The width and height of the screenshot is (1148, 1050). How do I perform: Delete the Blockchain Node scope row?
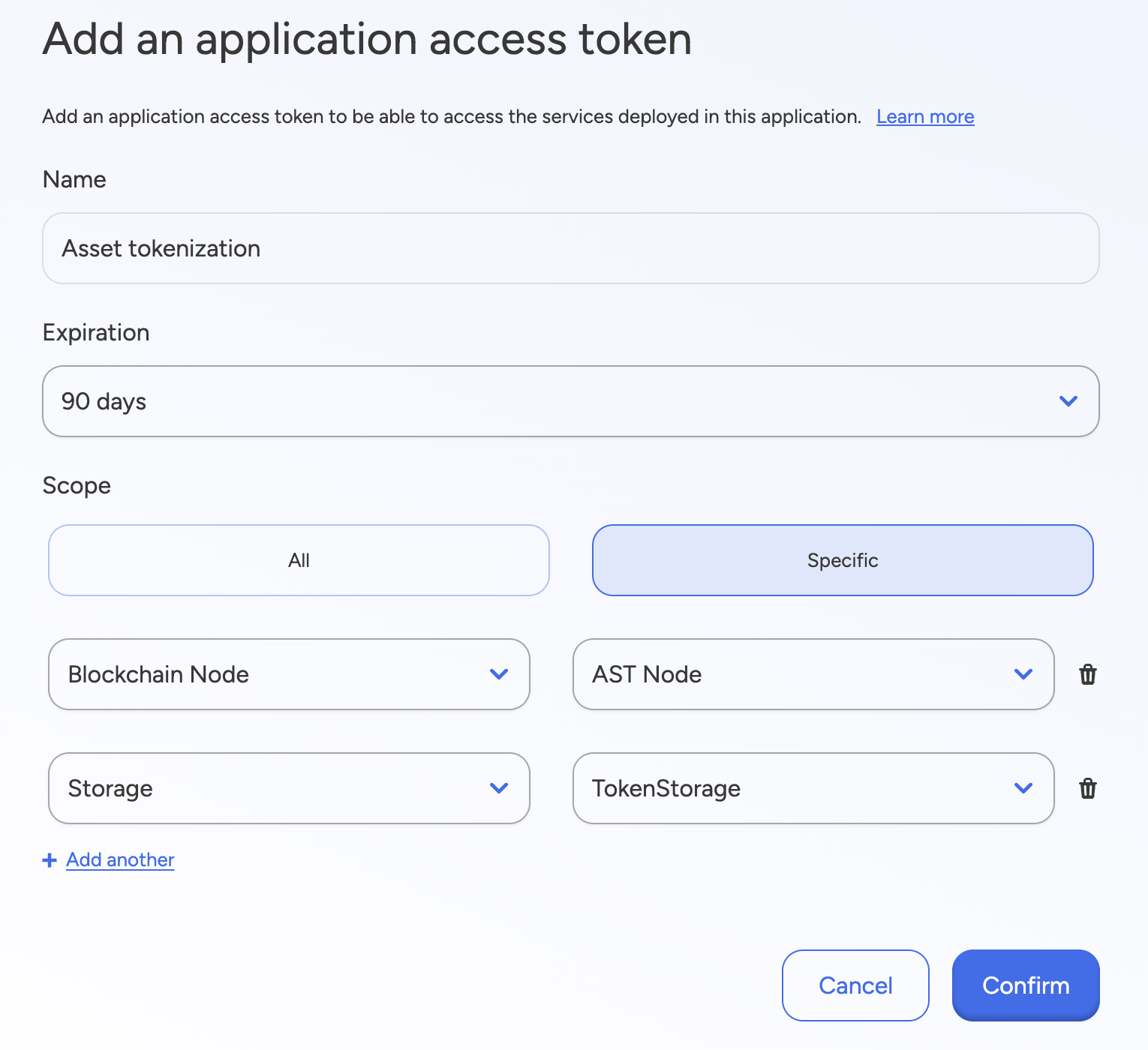tap(1087, 674)
